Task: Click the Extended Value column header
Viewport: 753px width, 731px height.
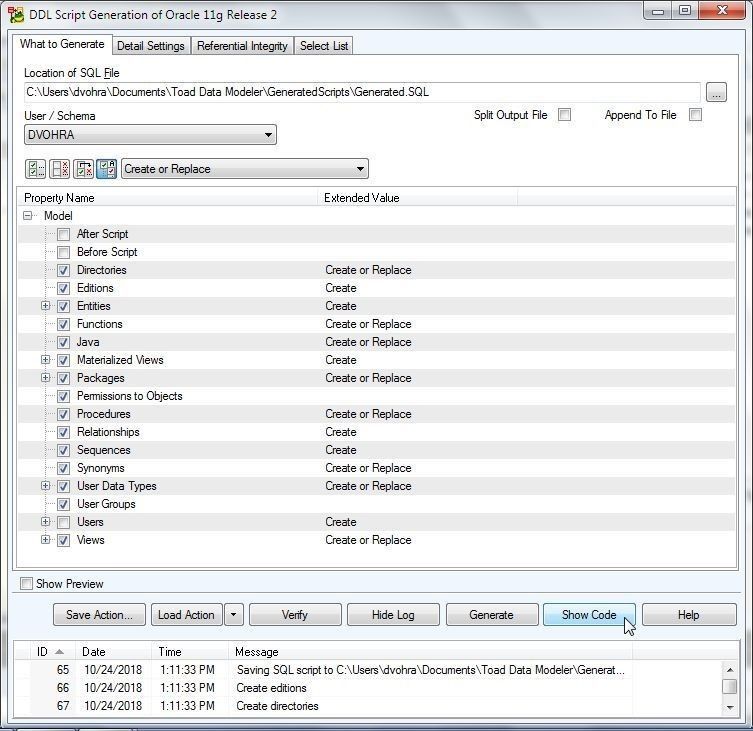Action: [x=418, y=198]
